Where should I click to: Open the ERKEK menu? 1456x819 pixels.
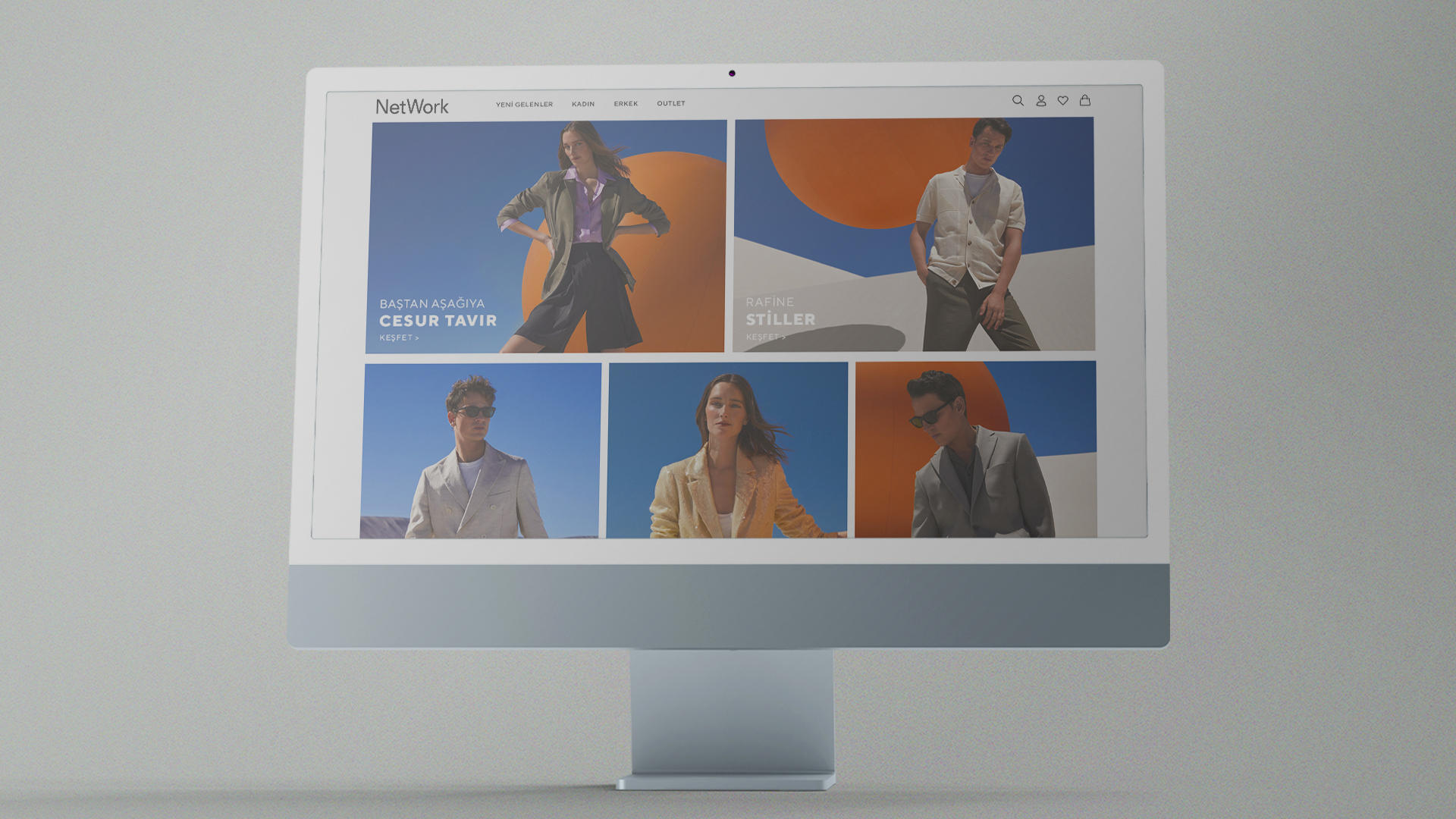pyautogui.click(x=626, y=104)
